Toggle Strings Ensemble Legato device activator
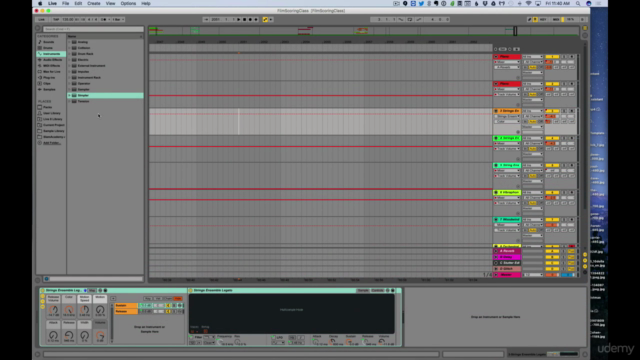This screenshot has width=640, height=360. pyautogui.click(x=191, y=291)
